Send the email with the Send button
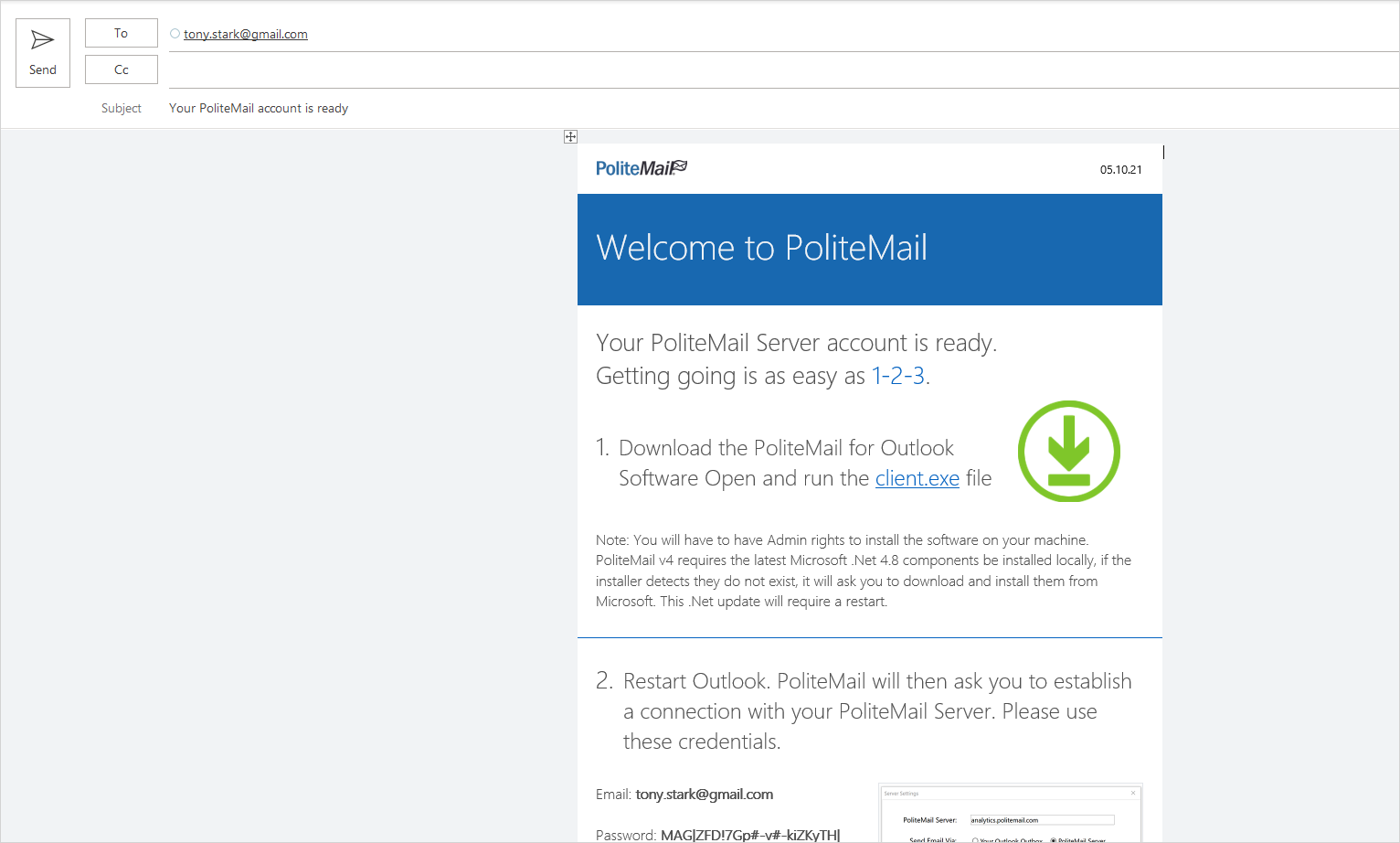Image resolution: width=1400 pixels, height=843 pixels. [x=43, y=53]
